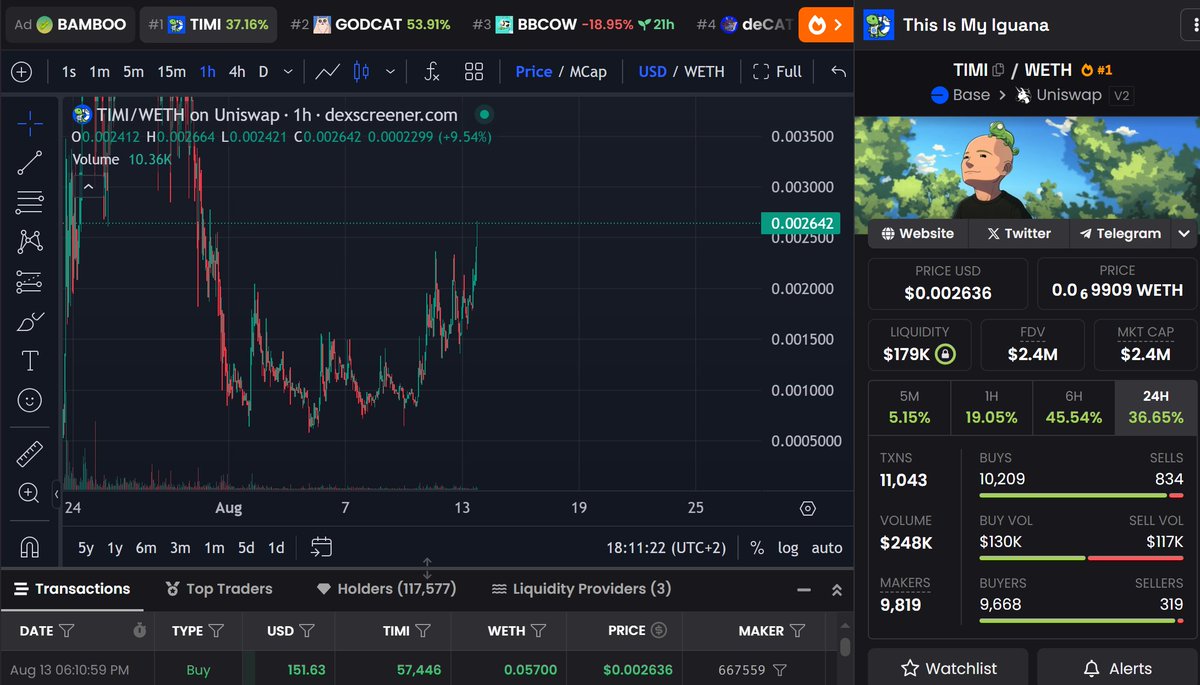1200x685 pixels.
Task: Select the 1h timeframe
Action: click(x=207, y=72)
